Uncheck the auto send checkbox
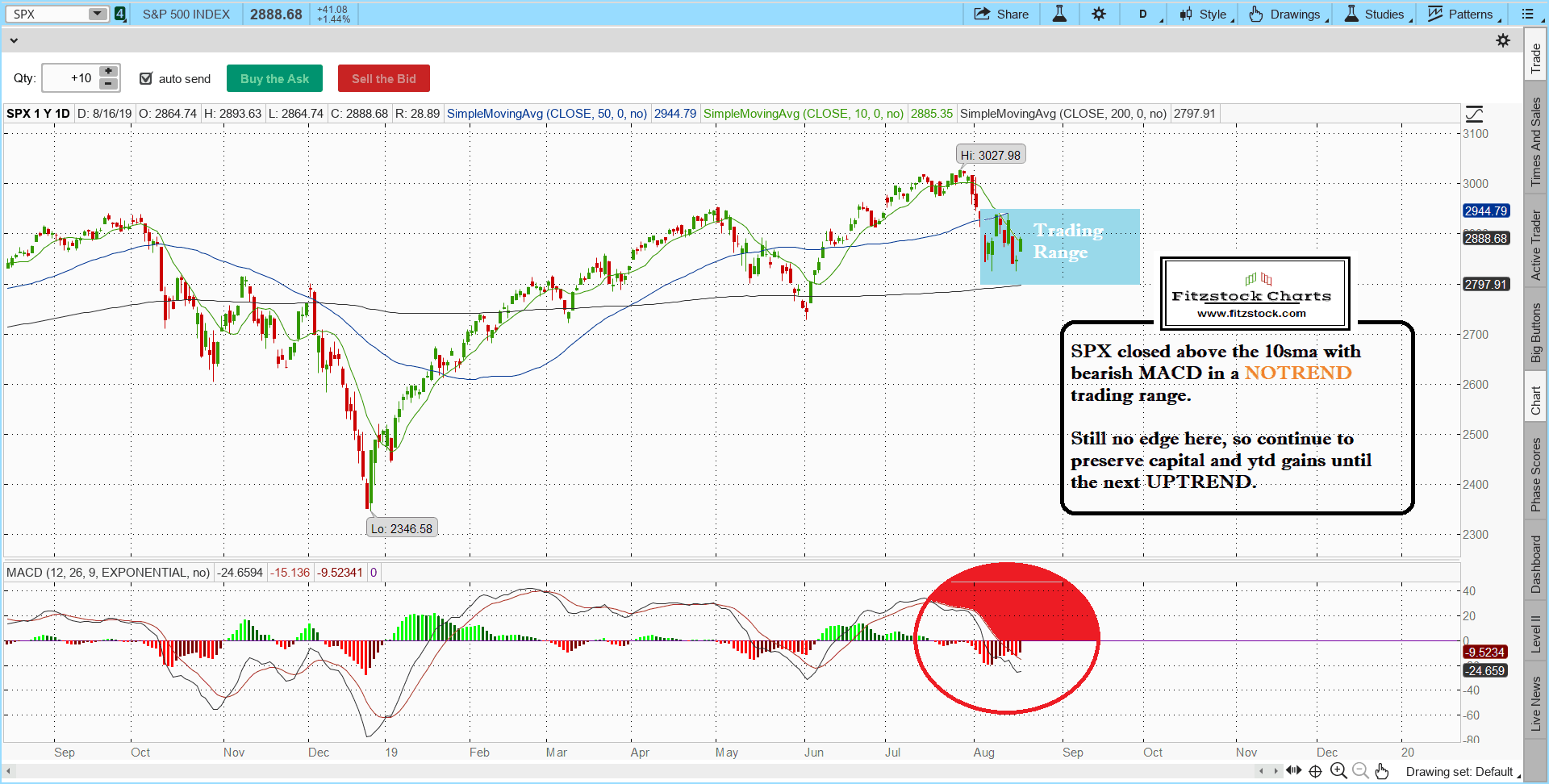The width and height of the screenshot is (1549, 784). click(x=146, y=78)
